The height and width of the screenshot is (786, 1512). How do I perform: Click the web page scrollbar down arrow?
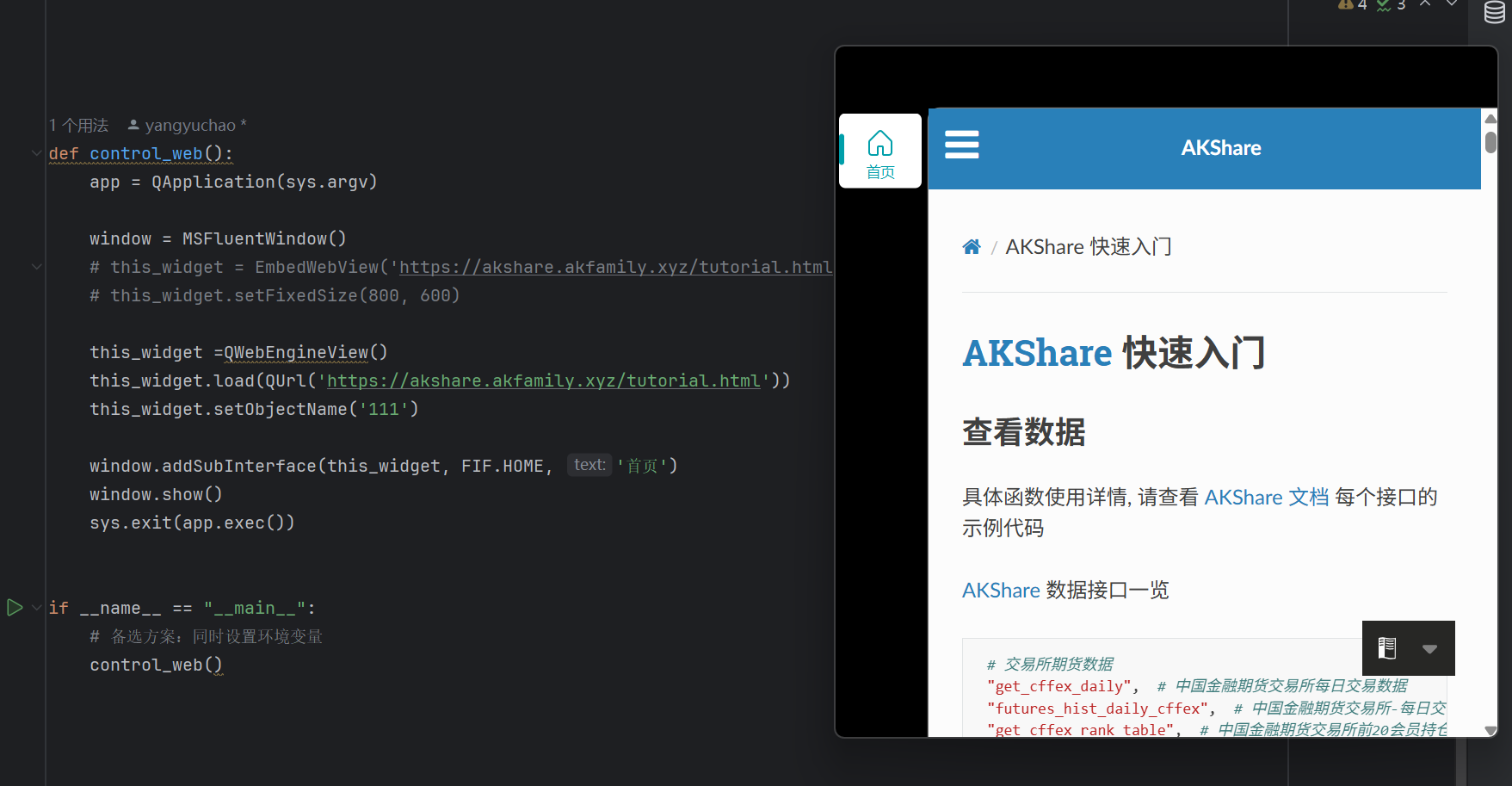tap(1490, 730)
